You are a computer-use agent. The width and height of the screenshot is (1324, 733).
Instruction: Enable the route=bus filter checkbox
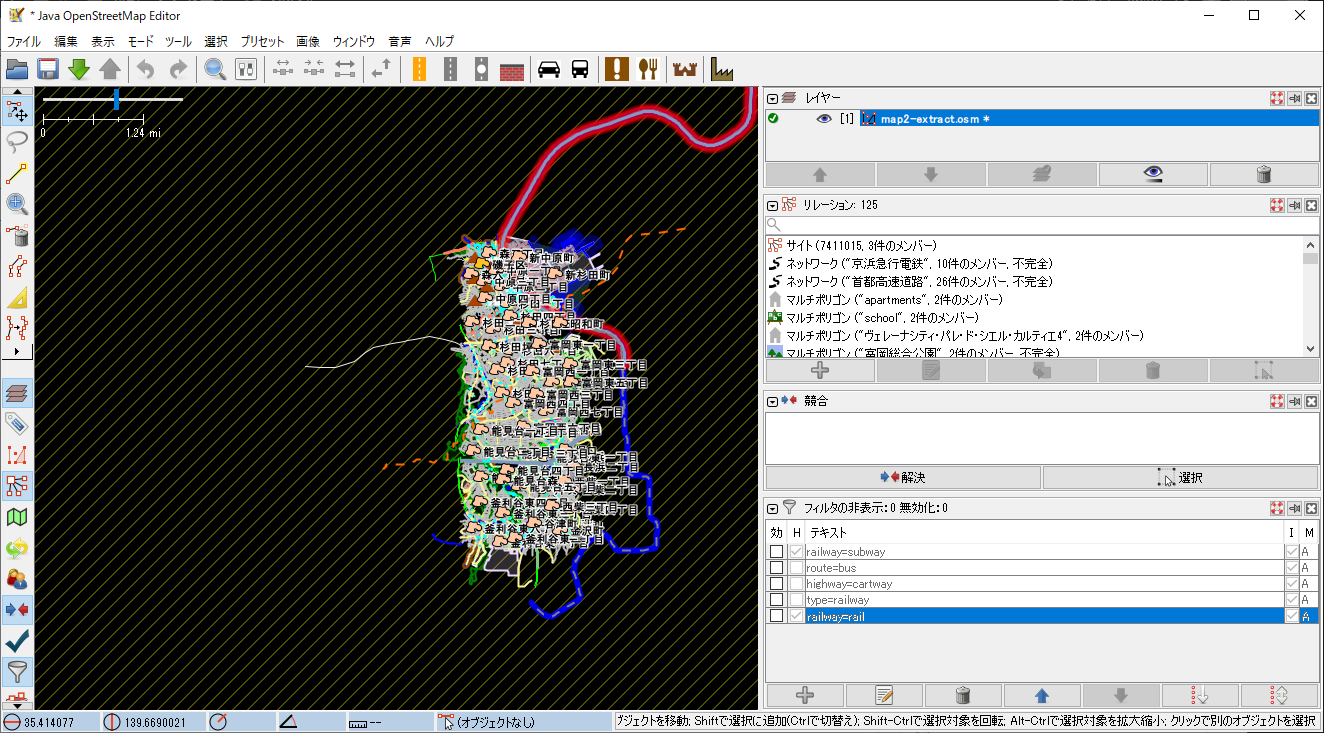click(x=776, y=568)
